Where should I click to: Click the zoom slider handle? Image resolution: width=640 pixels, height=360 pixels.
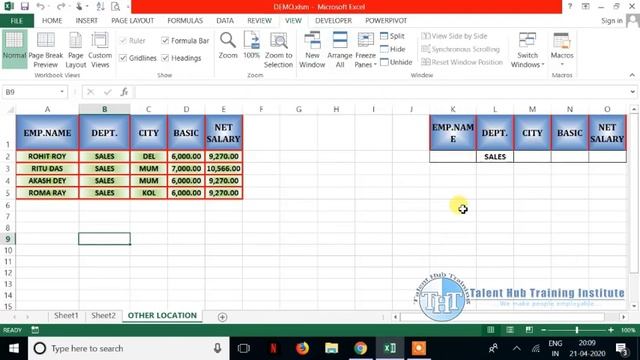pos(577,330)
